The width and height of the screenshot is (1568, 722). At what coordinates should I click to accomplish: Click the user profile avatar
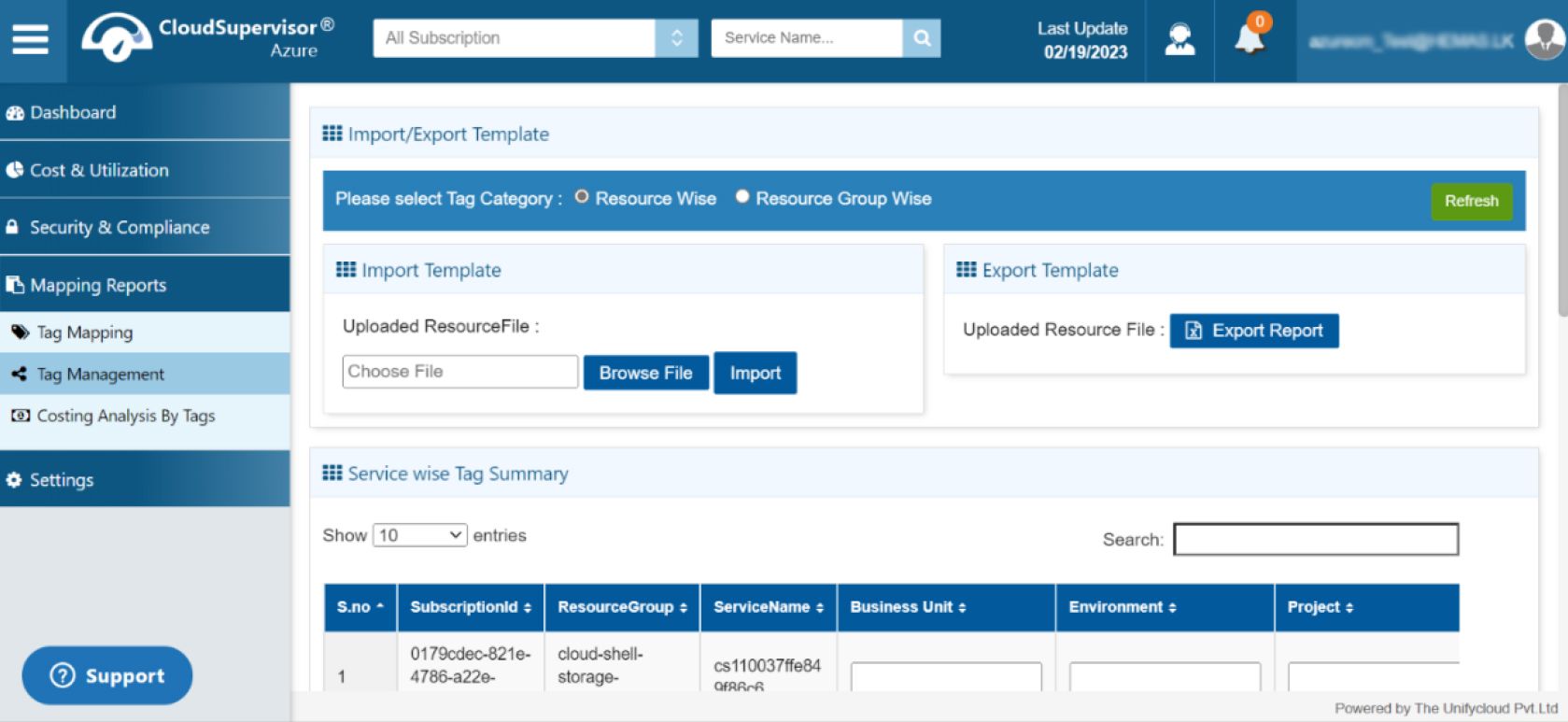[1545, 39]
